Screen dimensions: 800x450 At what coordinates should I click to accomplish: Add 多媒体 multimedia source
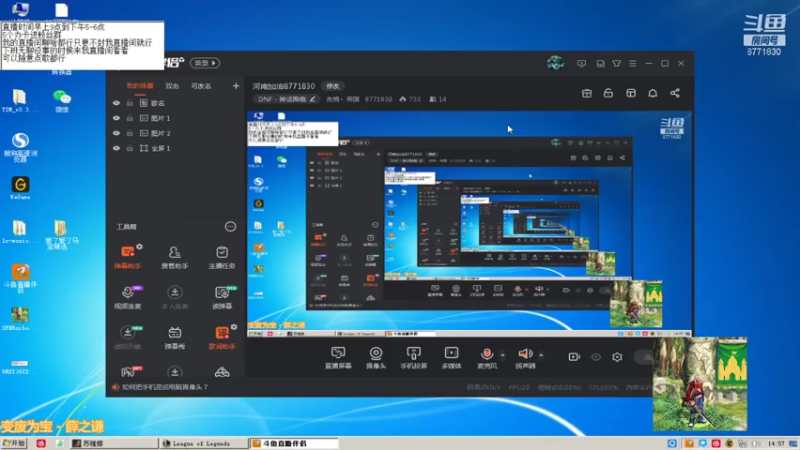click(x=452, y=357)
